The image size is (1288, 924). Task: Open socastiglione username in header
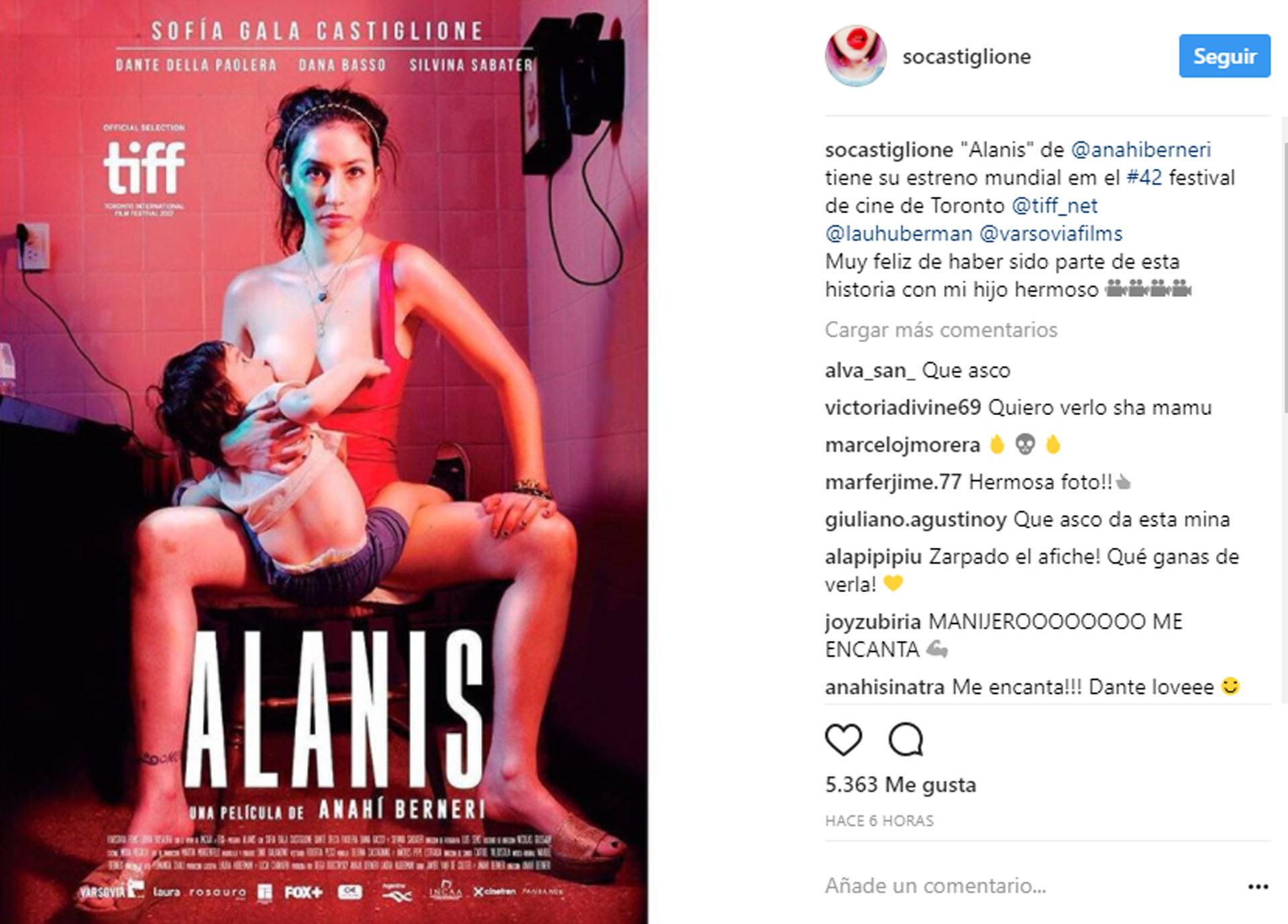(x=966, y=56)
